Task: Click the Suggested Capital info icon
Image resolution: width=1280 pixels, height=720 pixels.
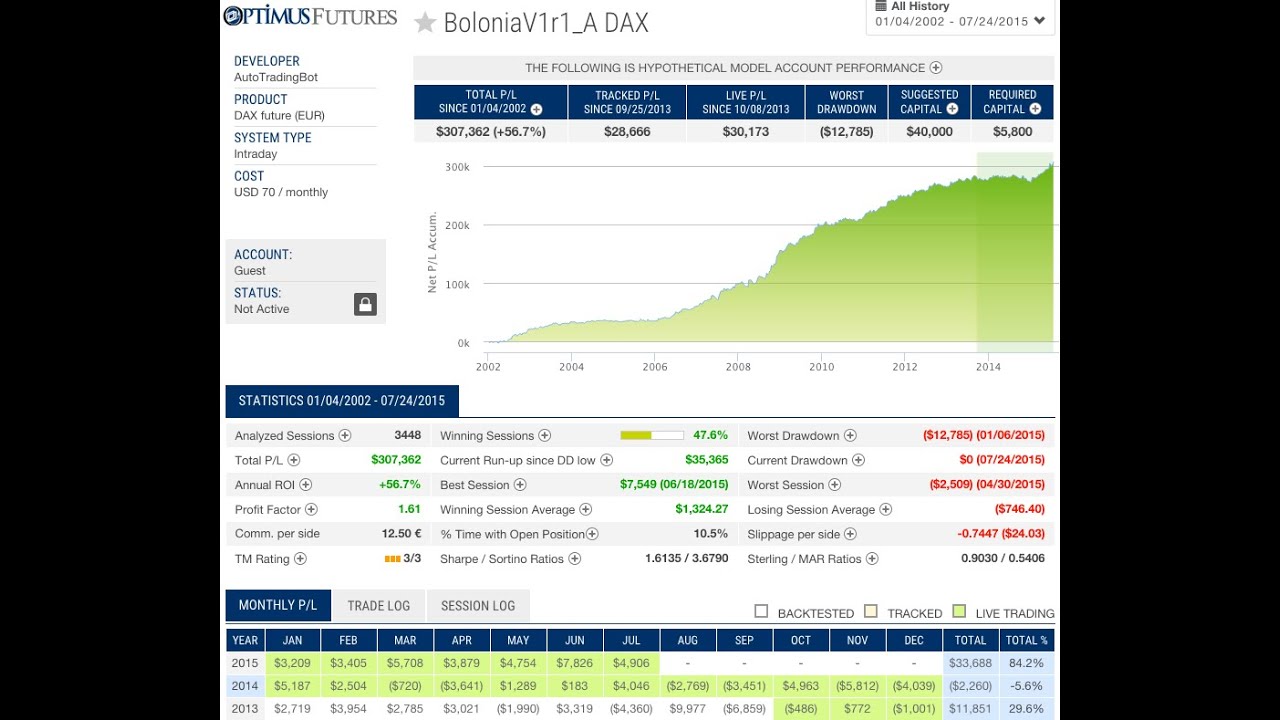Action: point(951,109)
